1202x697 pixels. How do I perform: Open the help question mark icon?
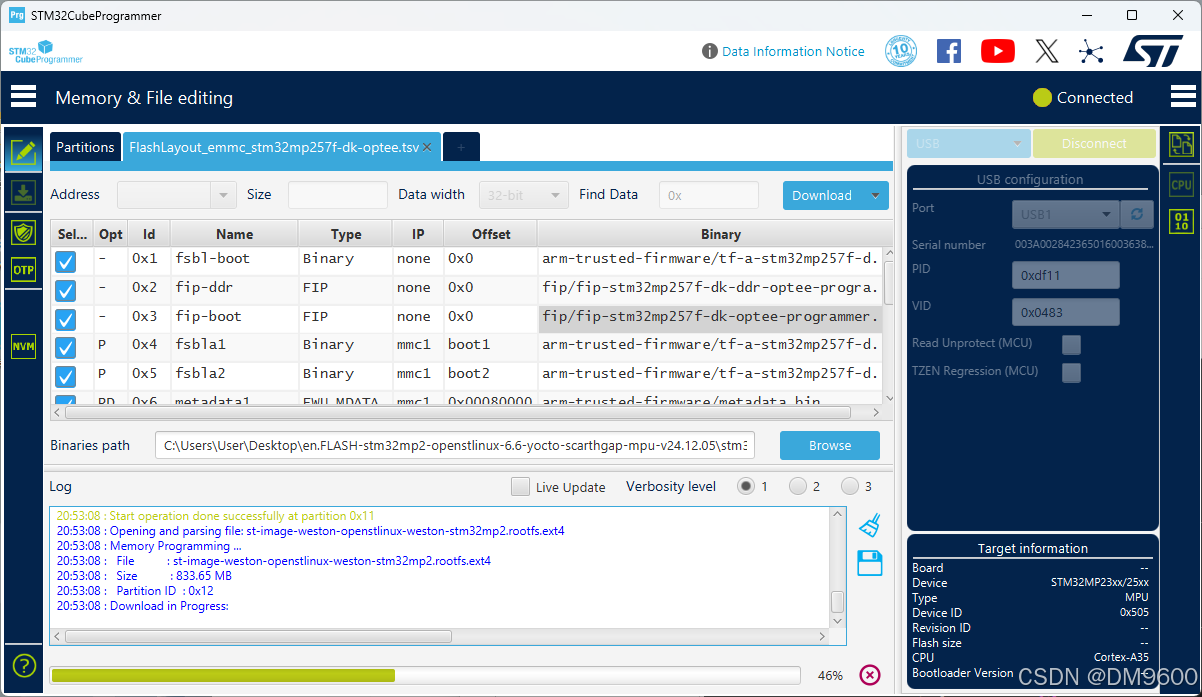coord(24,665)
